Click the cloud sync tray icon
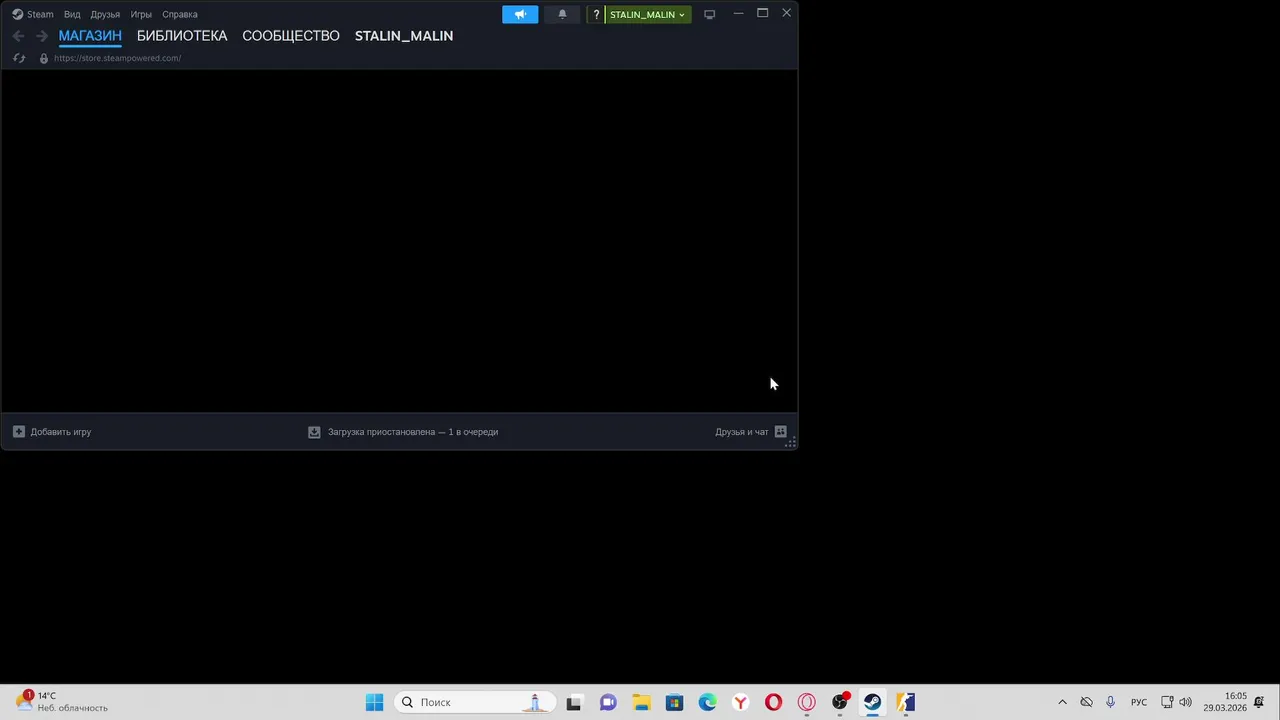This screenshot has height=720, width=1280. [1086, 702]
